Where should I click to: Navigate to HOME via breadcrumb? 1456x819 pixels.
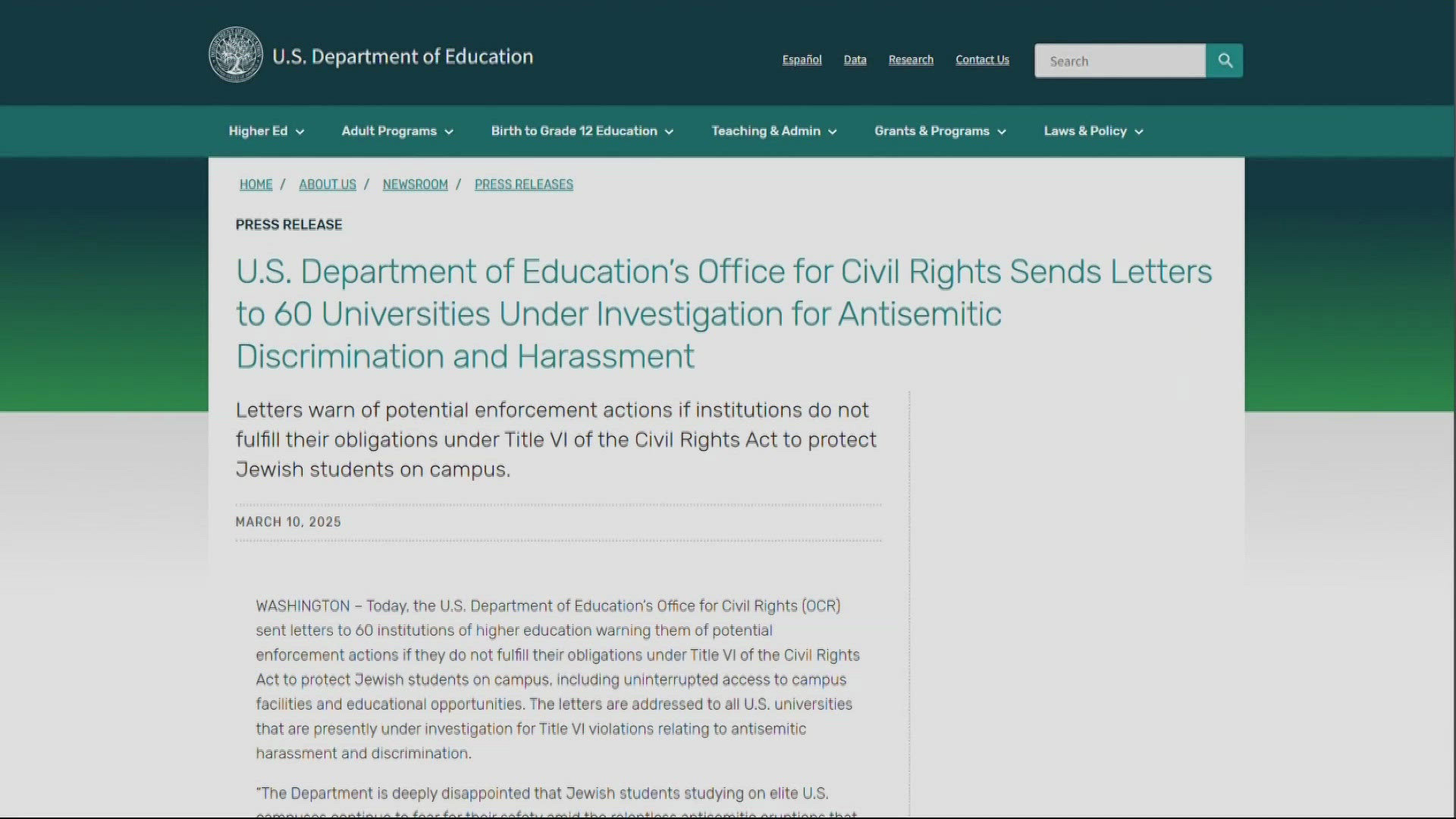pos(256,184)
